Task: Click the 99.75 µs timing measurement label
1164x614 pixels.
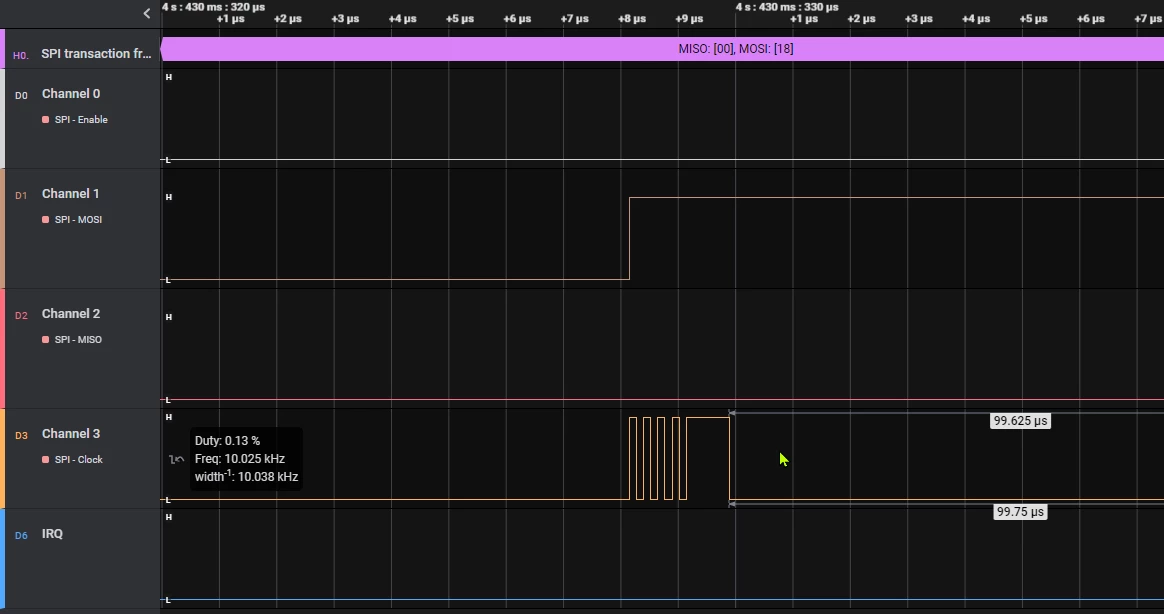Action: [x=1020, y=512]
